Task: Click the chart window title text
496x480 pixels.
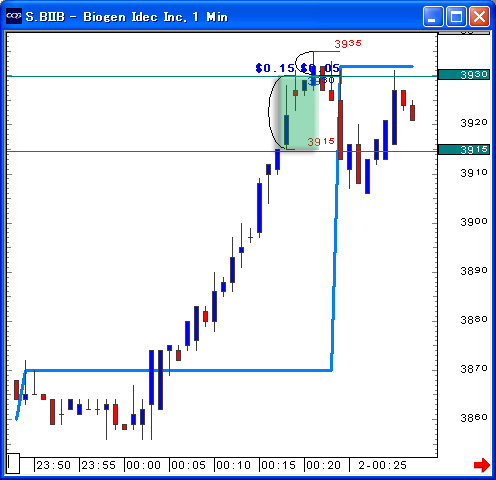Action: tap(127, 17)
